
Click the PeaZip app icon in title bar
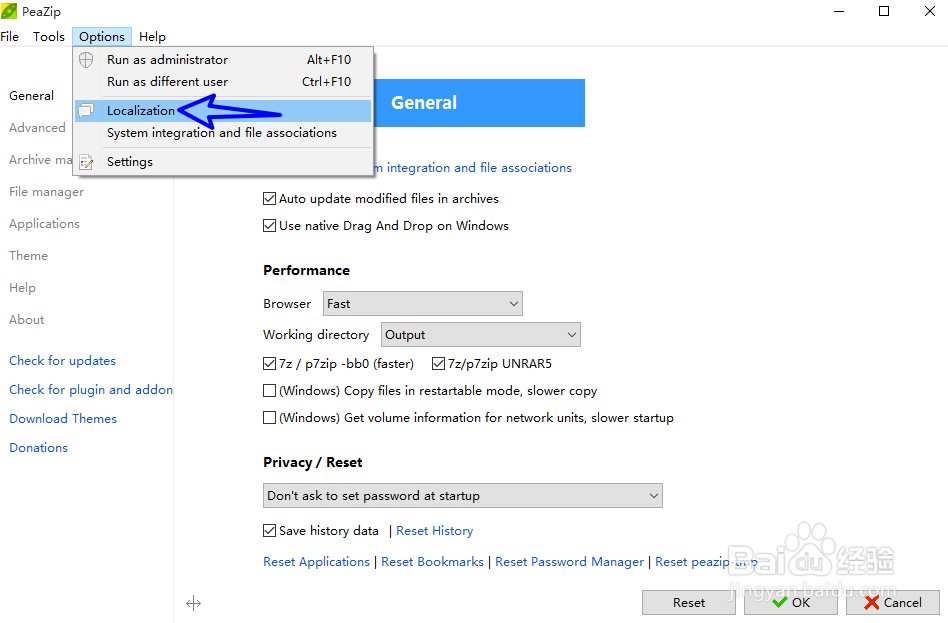[9, 11]
